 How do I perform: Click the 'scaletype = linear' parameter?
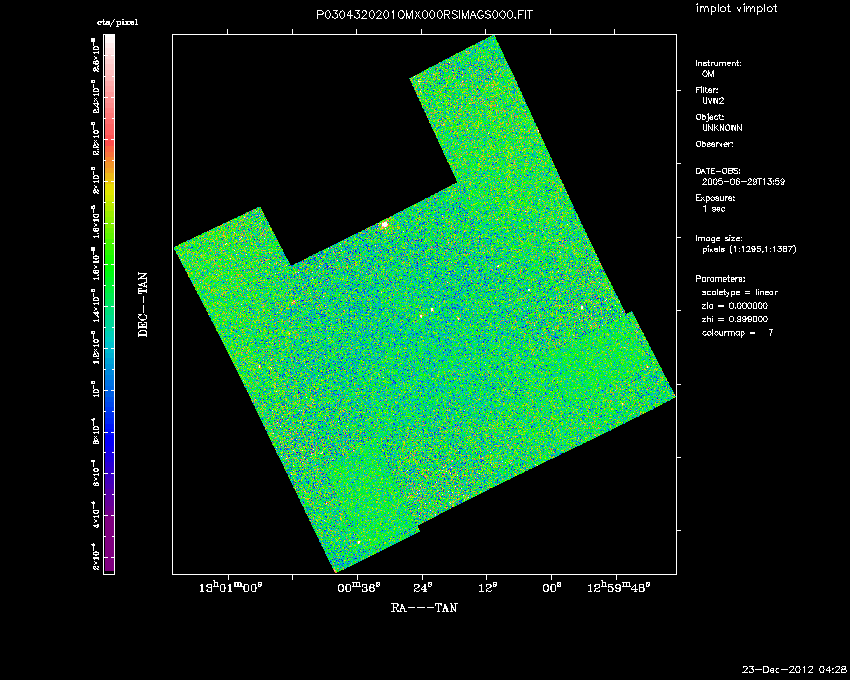(740, 292)
